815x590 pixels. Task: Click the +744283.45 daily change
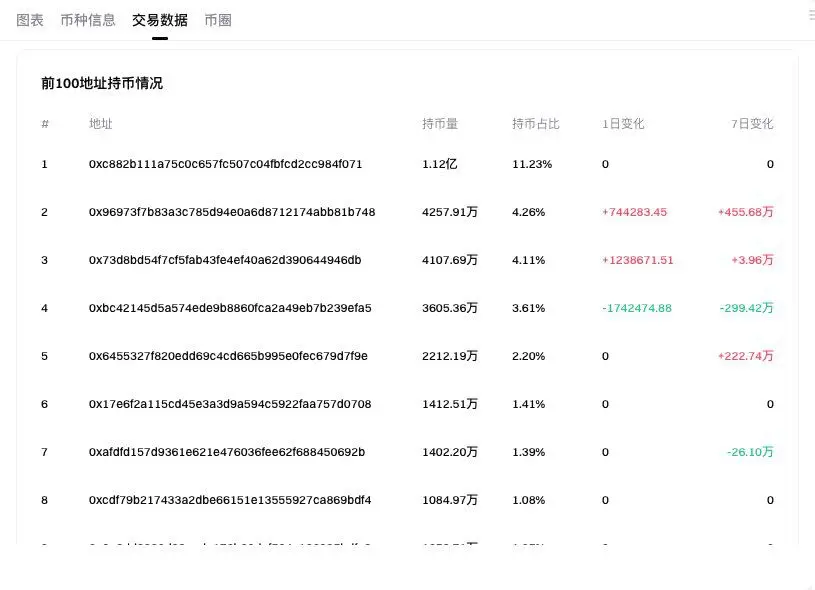[634, 212]
